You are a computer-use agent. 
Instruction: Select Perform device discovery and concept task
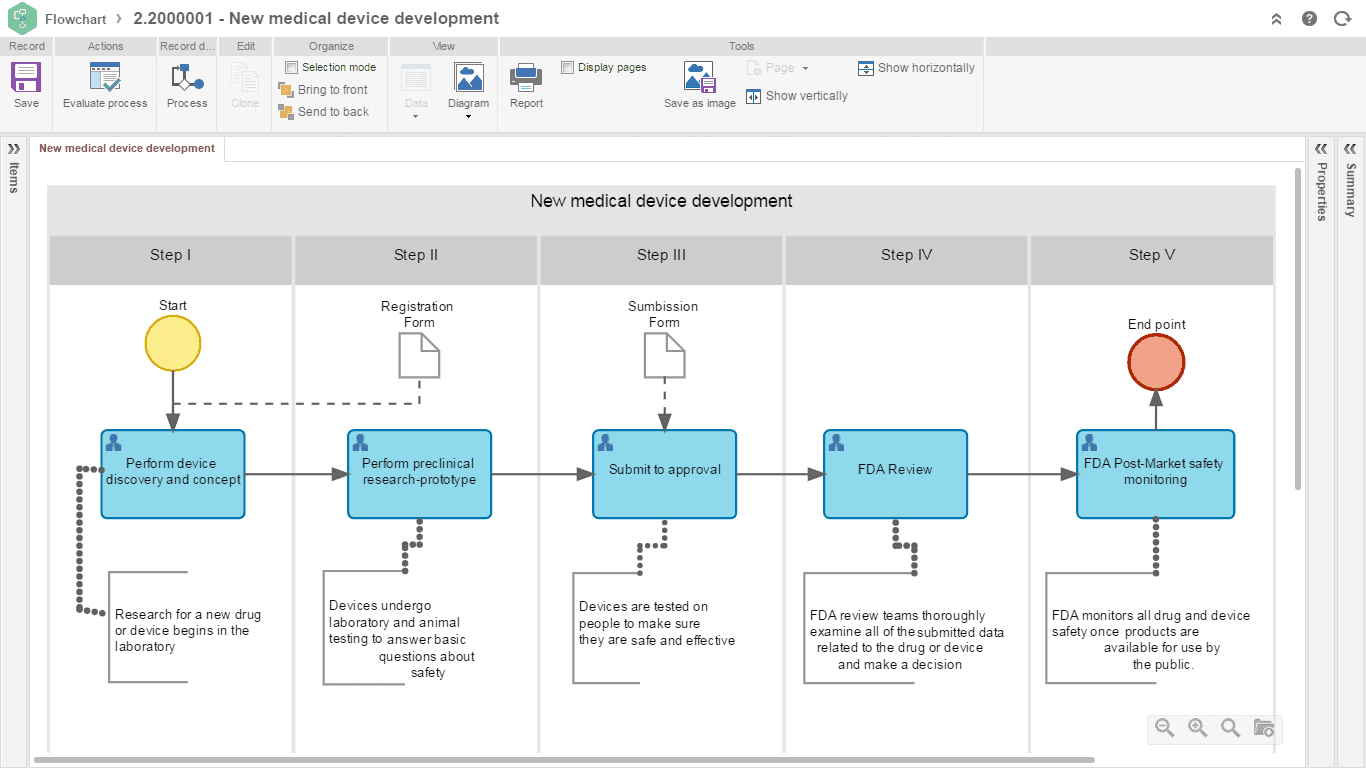click(173, 474)
